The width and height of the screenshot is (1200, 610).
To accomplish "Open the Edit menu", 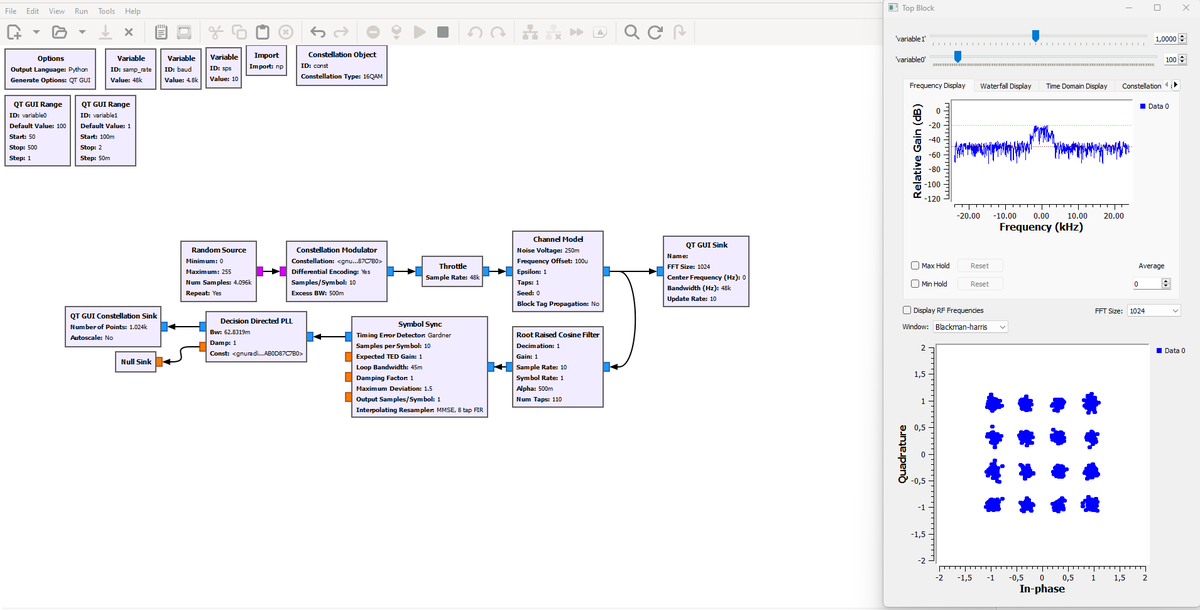I will point(33,10).
